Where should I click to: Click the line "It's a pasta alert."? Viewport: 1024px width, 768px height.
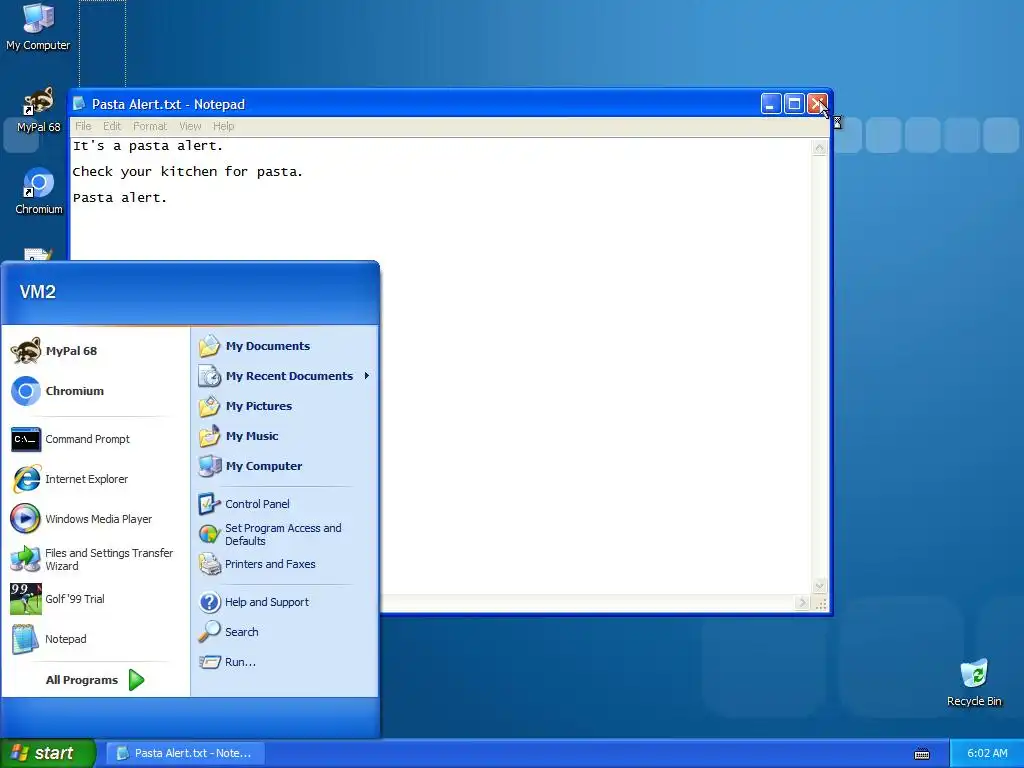[x=148, y=146]
